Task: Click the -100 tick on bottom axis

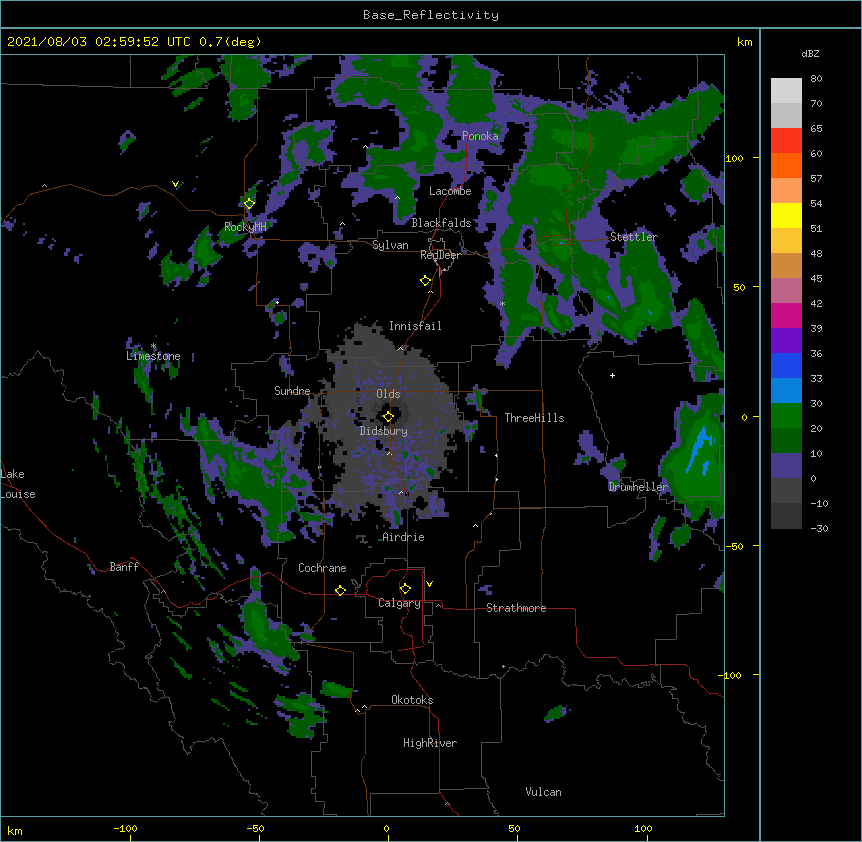Action: point(125,828)
